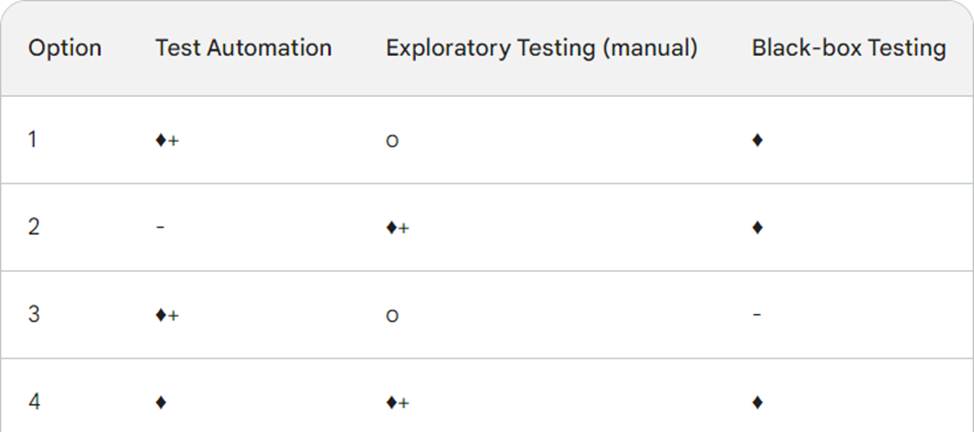The width and height of the screenshot is (974, 432).
Task: Click diamond icon in option 4 Test Automation
Action: click(x=161, y=403)
